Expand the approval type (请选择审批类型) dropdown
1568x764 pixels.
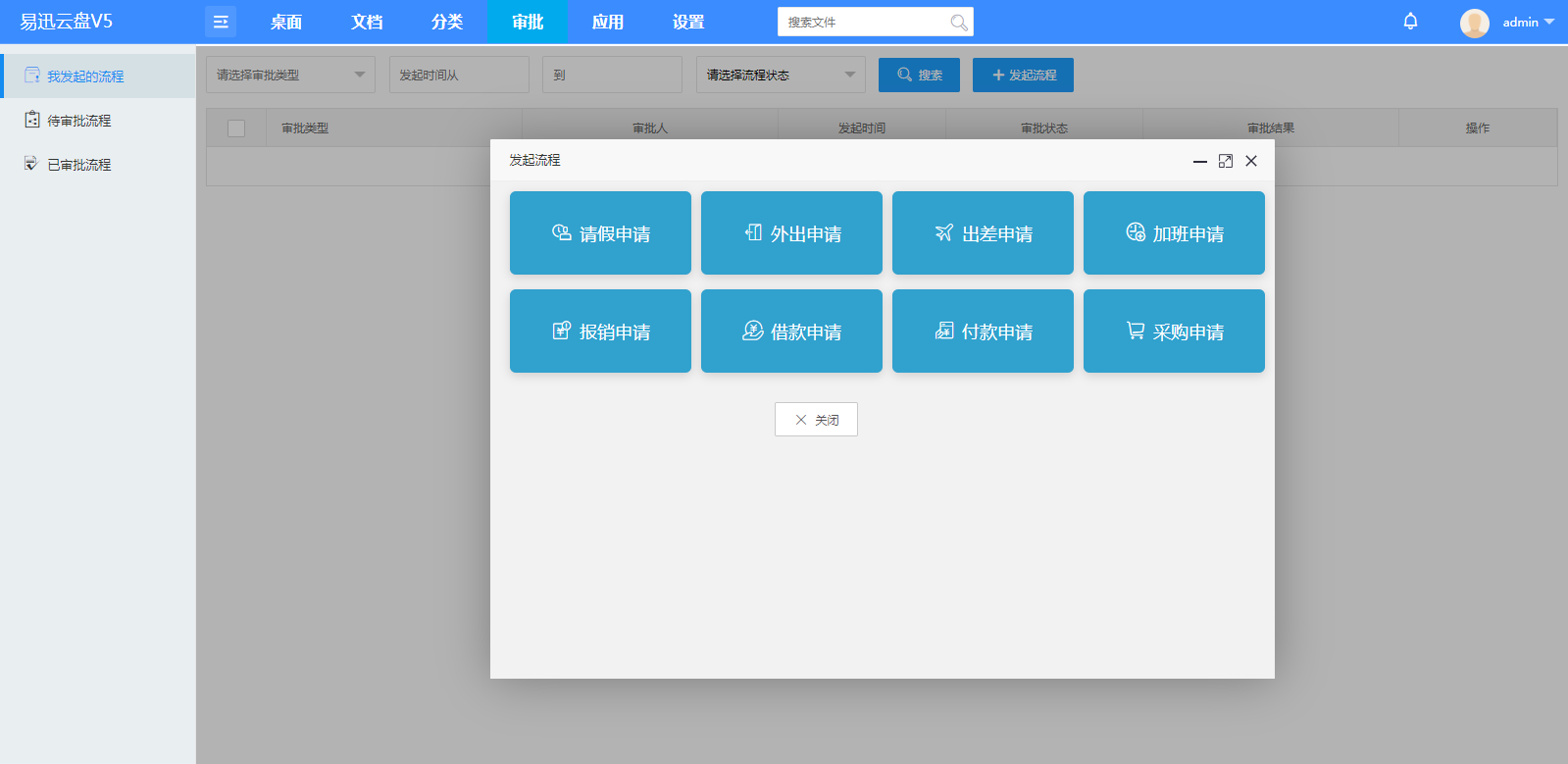click(x=290, y=75)
